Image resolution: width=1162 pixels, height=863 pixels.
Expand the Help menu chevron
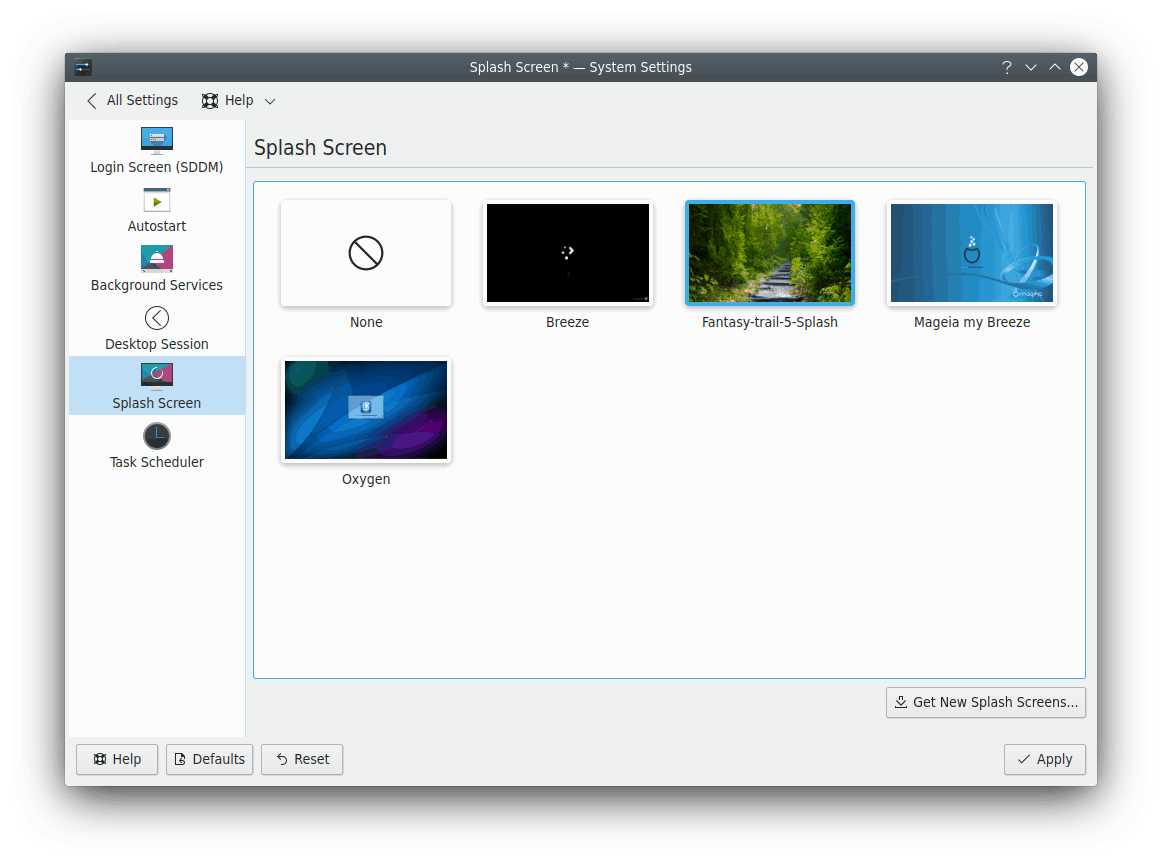click(269, 100)
